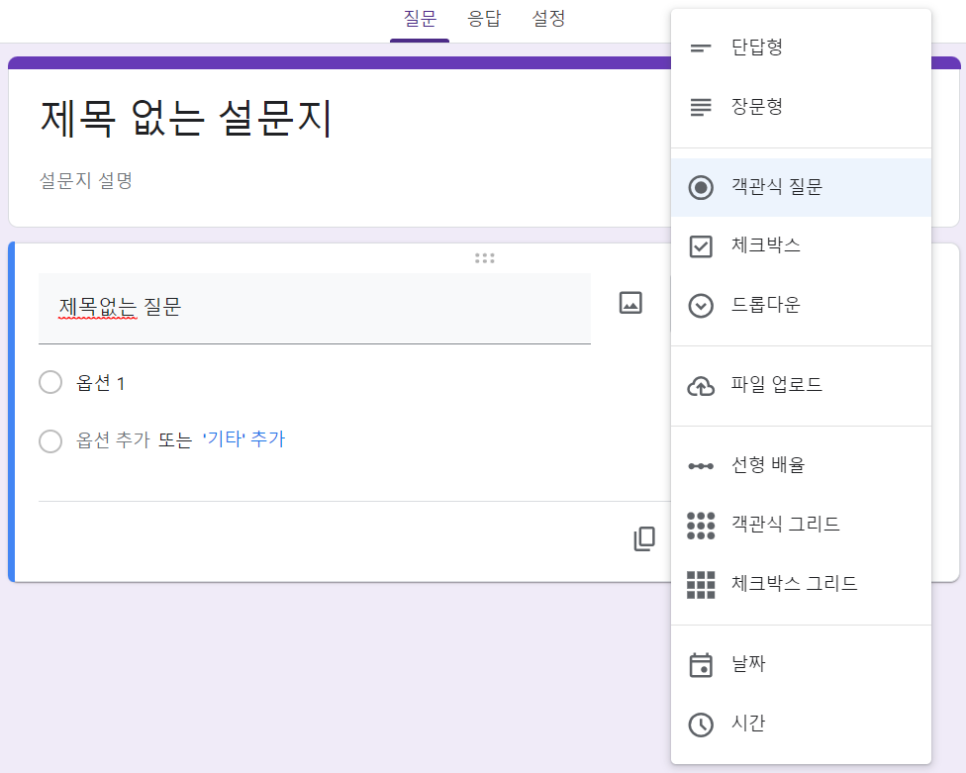
Task: Select 파일 업로드 question type
Action: 801,386
